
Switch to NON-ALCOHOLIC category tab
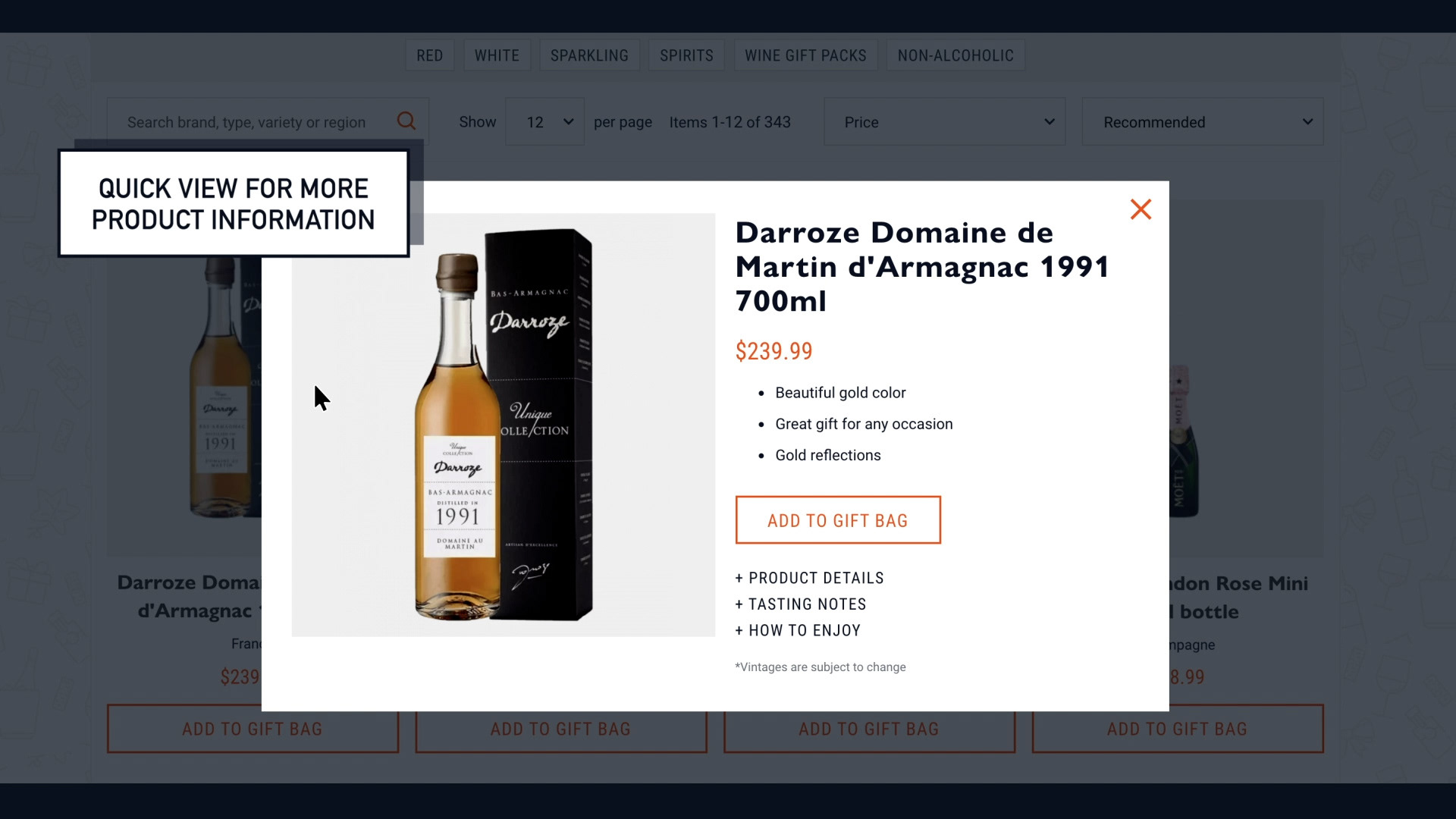[955, 55]
